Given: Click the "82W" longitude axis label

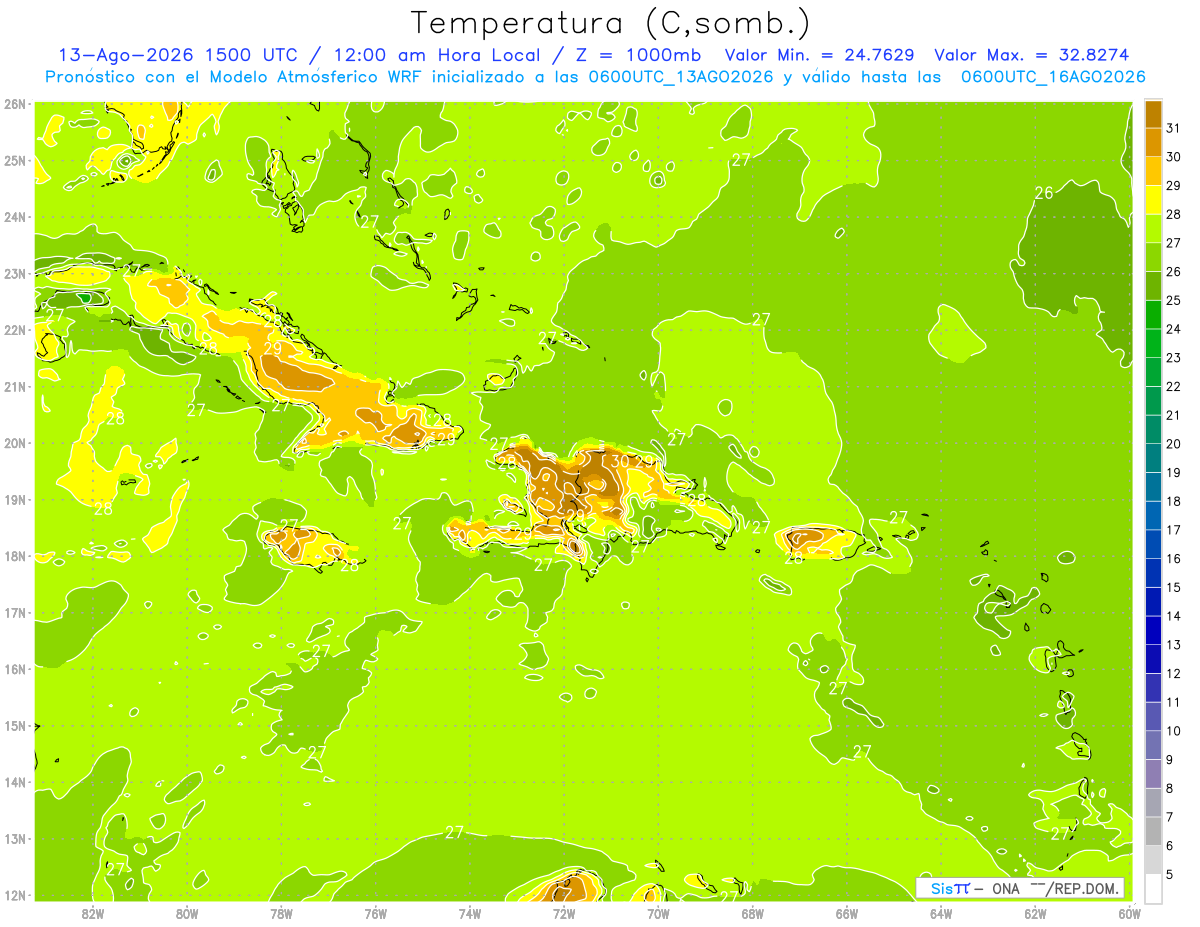Looking at the screenshot, I should tap(93, 913).
